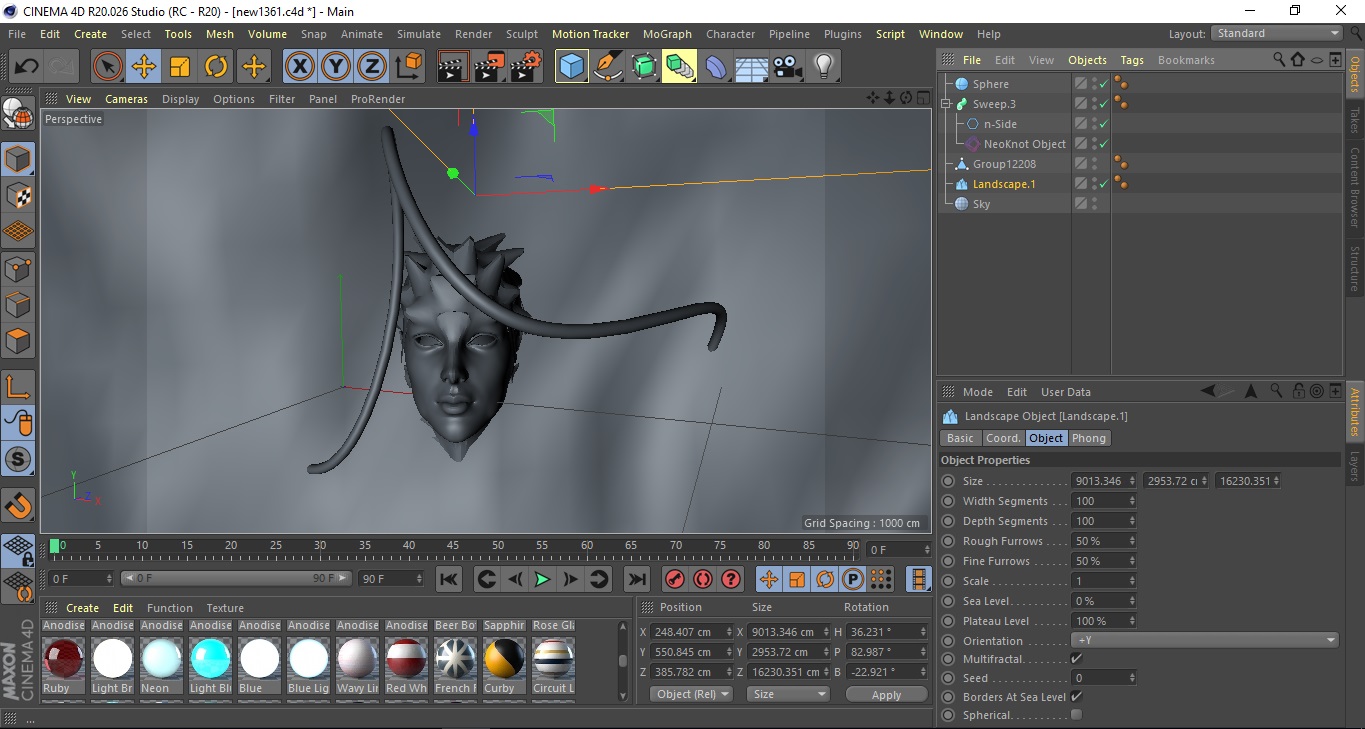Activate the Move tool
1365x729 pixels.
143,67
